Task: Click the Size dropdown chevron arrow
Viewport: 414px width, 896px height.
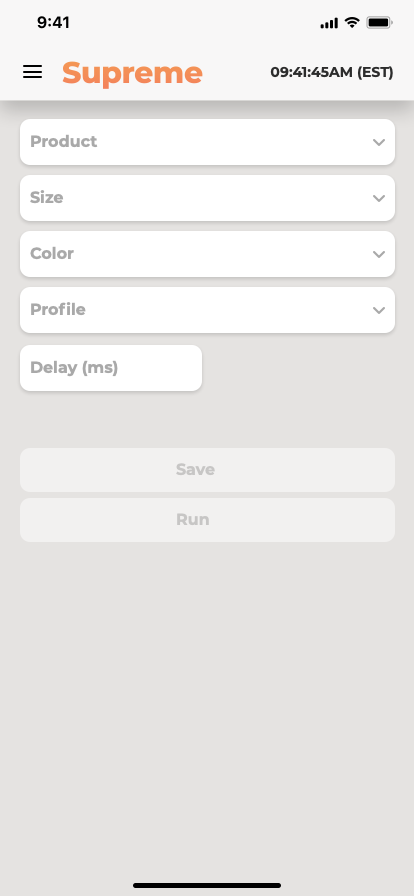Action: (x=379, y=198)
